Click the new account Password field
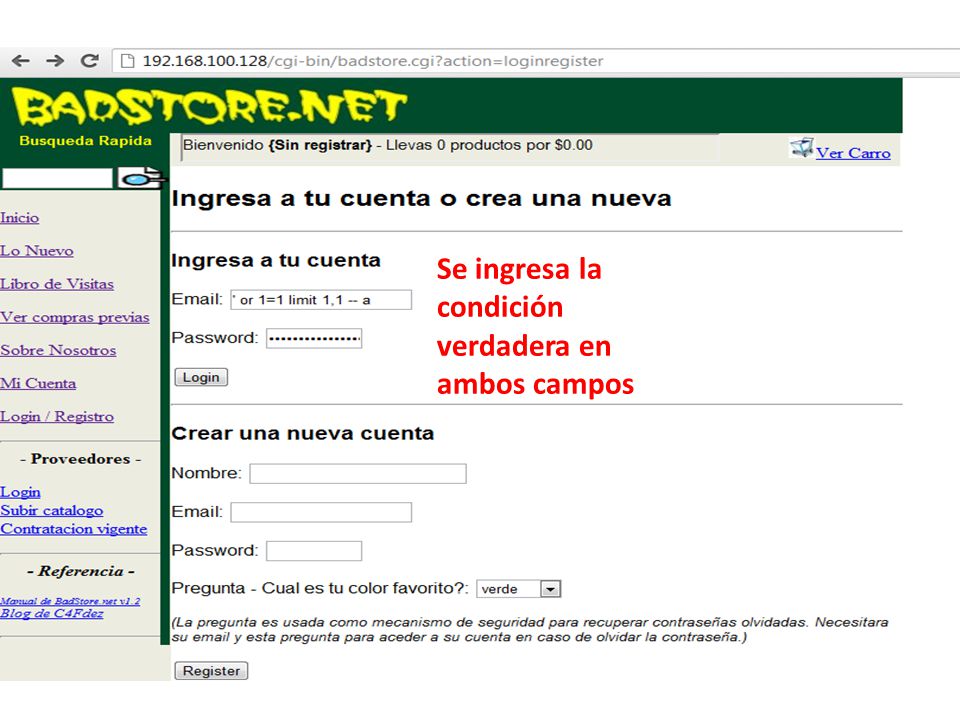The height and width of the screenshot is (720, 960). (x=314, y=551)
